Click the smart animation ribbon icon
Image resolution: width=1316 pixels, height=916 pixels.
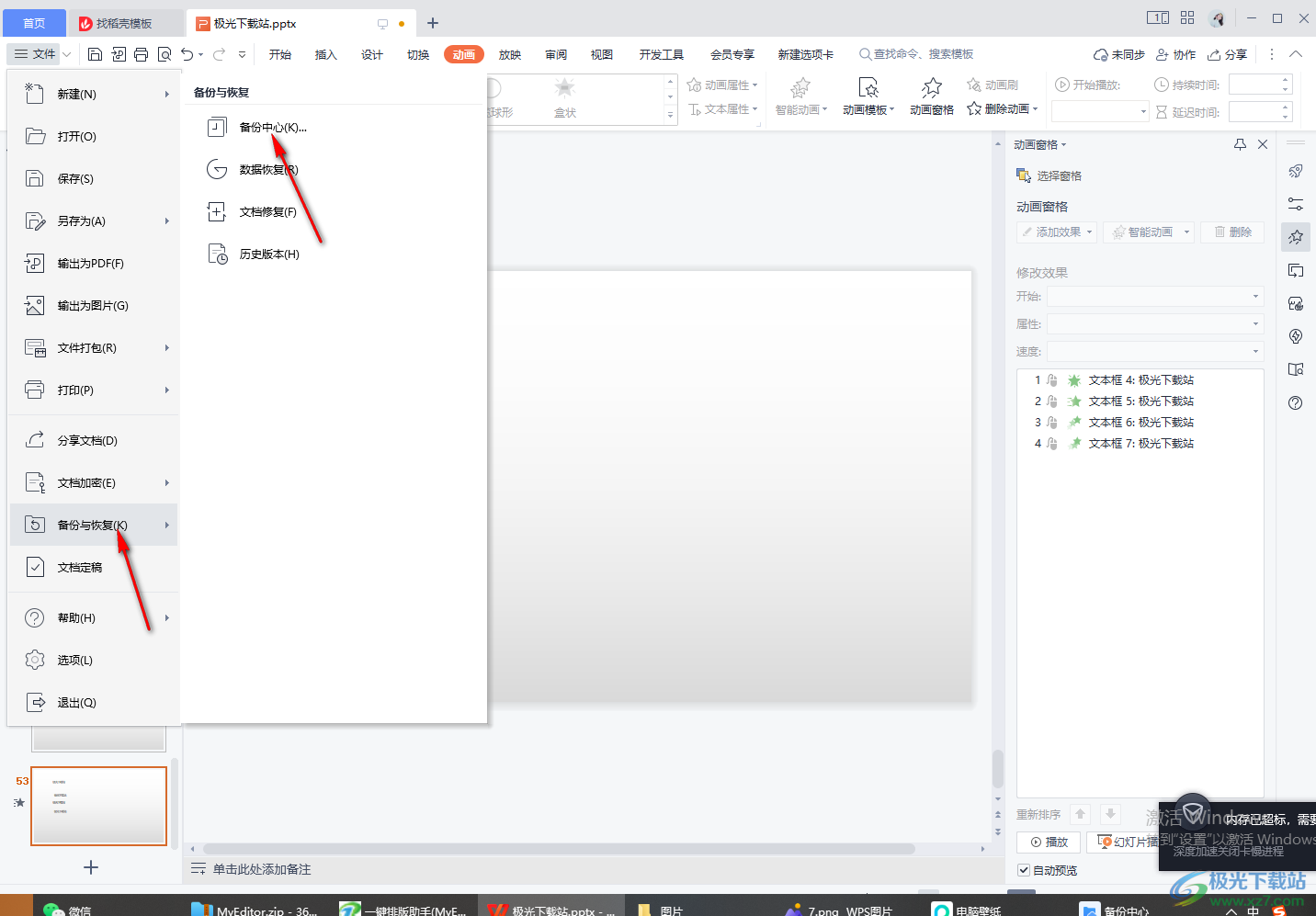click(800, 87)
